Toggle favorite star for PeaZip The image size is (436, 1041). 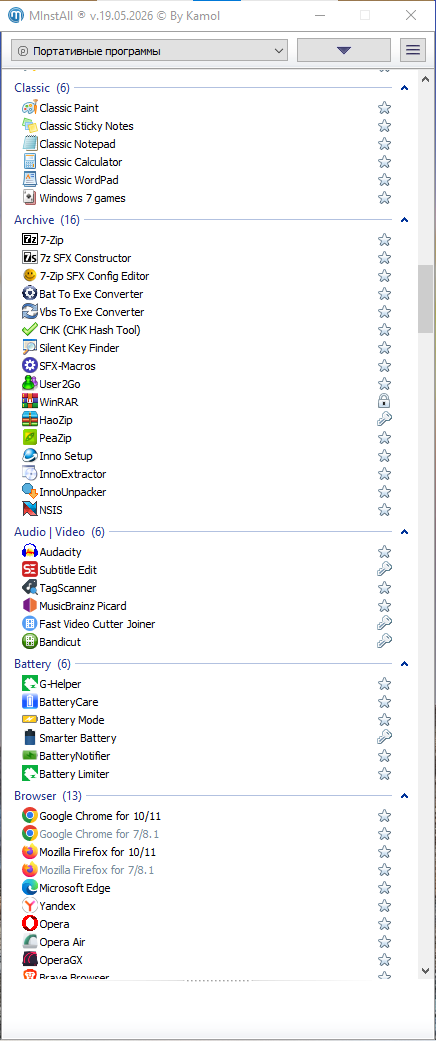coord(384,438)
